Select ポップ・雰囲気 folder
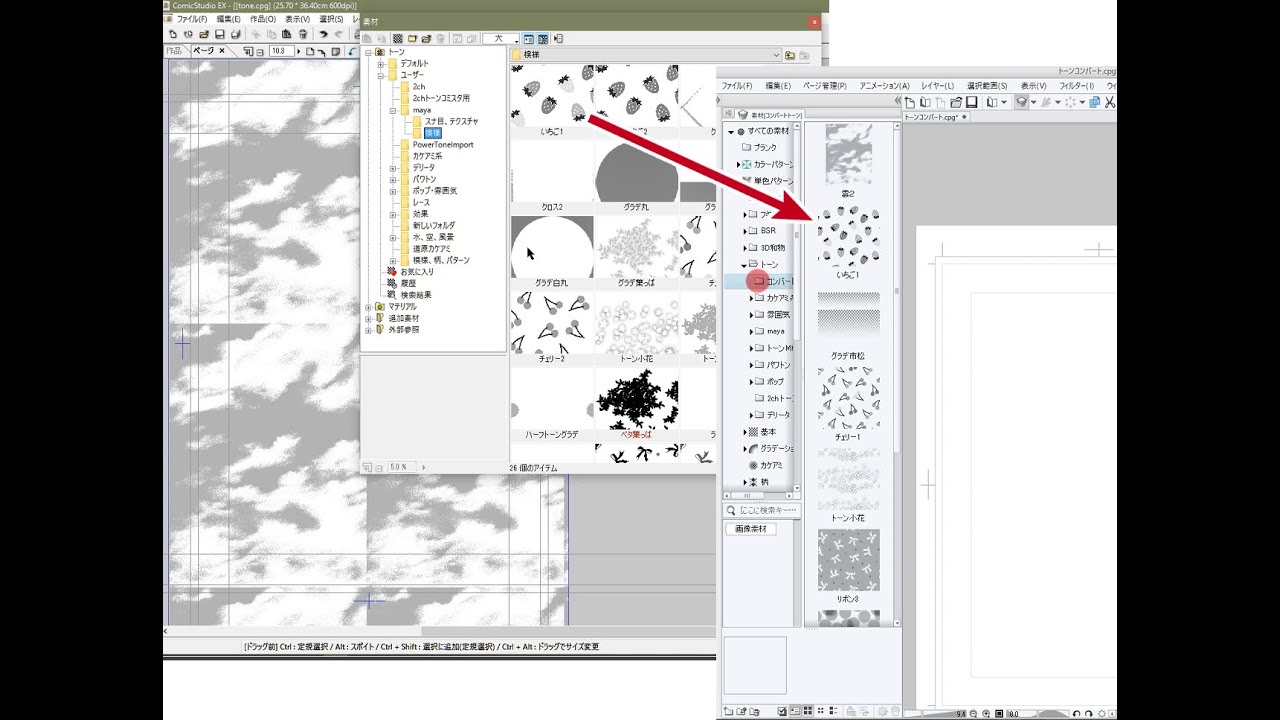The image size is (1280, 720). coord(434,190)
